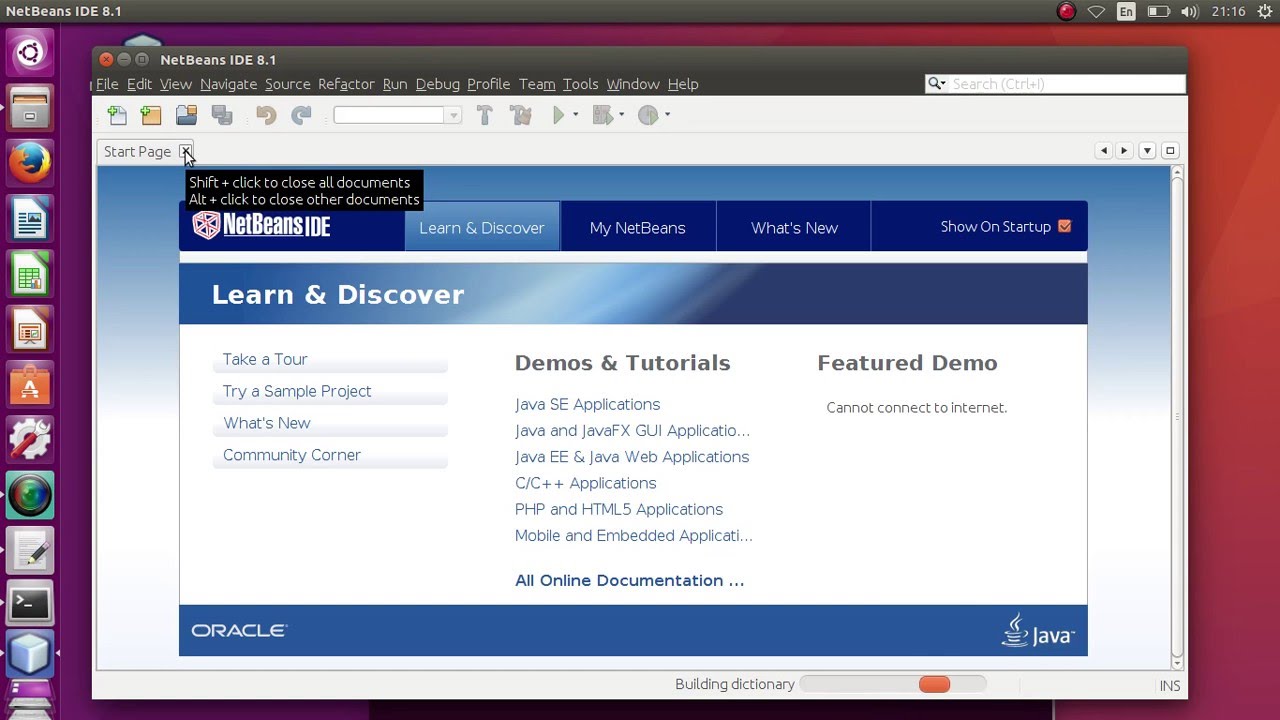
Task: Open the Terminal from the launcher
Action: coord(29,603)
